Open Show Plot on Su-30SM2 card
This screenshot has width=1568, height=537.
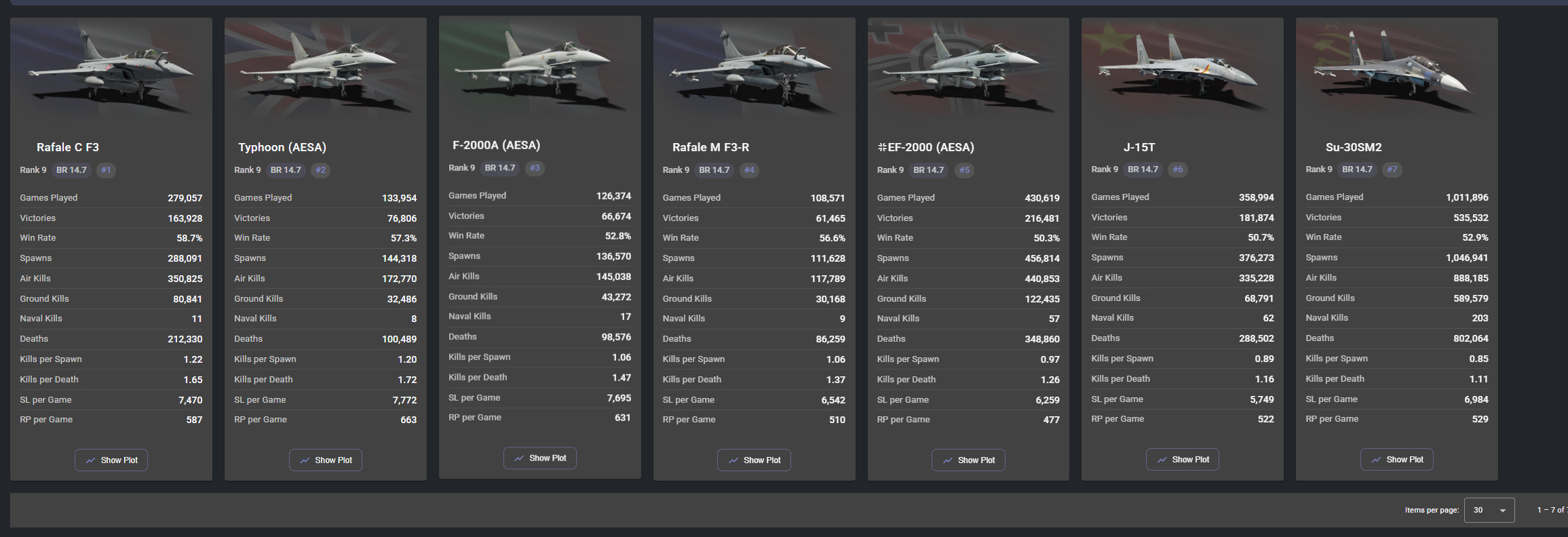1397,459
